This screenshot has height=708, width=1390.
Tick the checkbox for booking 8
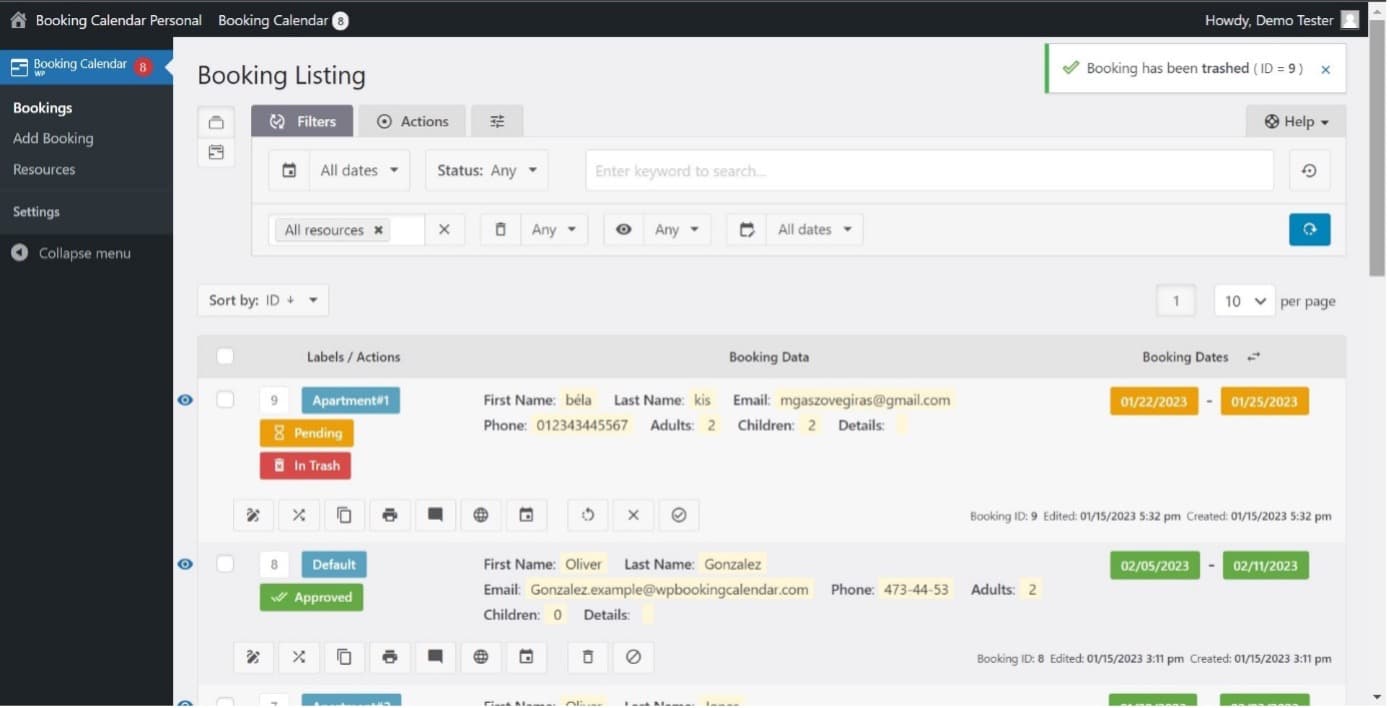click(225, 564)
